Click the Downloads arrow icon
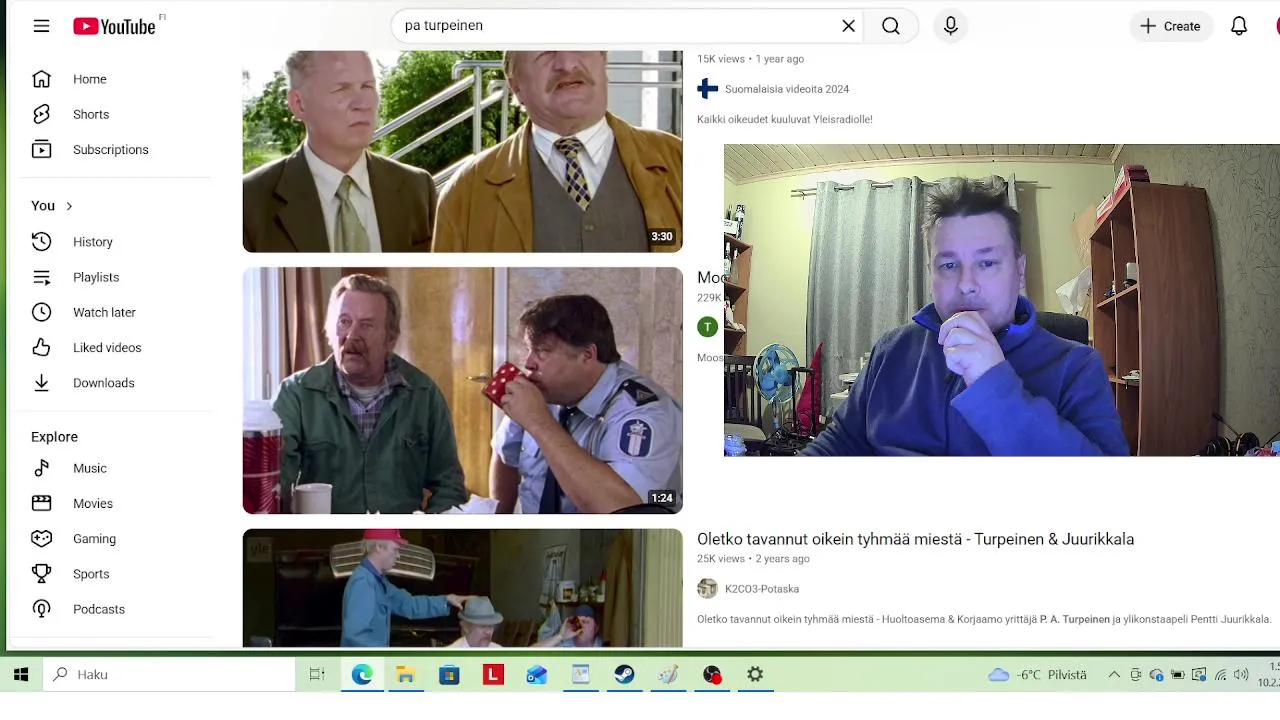This screenshot has height=720, width=1280. point(41,383)
